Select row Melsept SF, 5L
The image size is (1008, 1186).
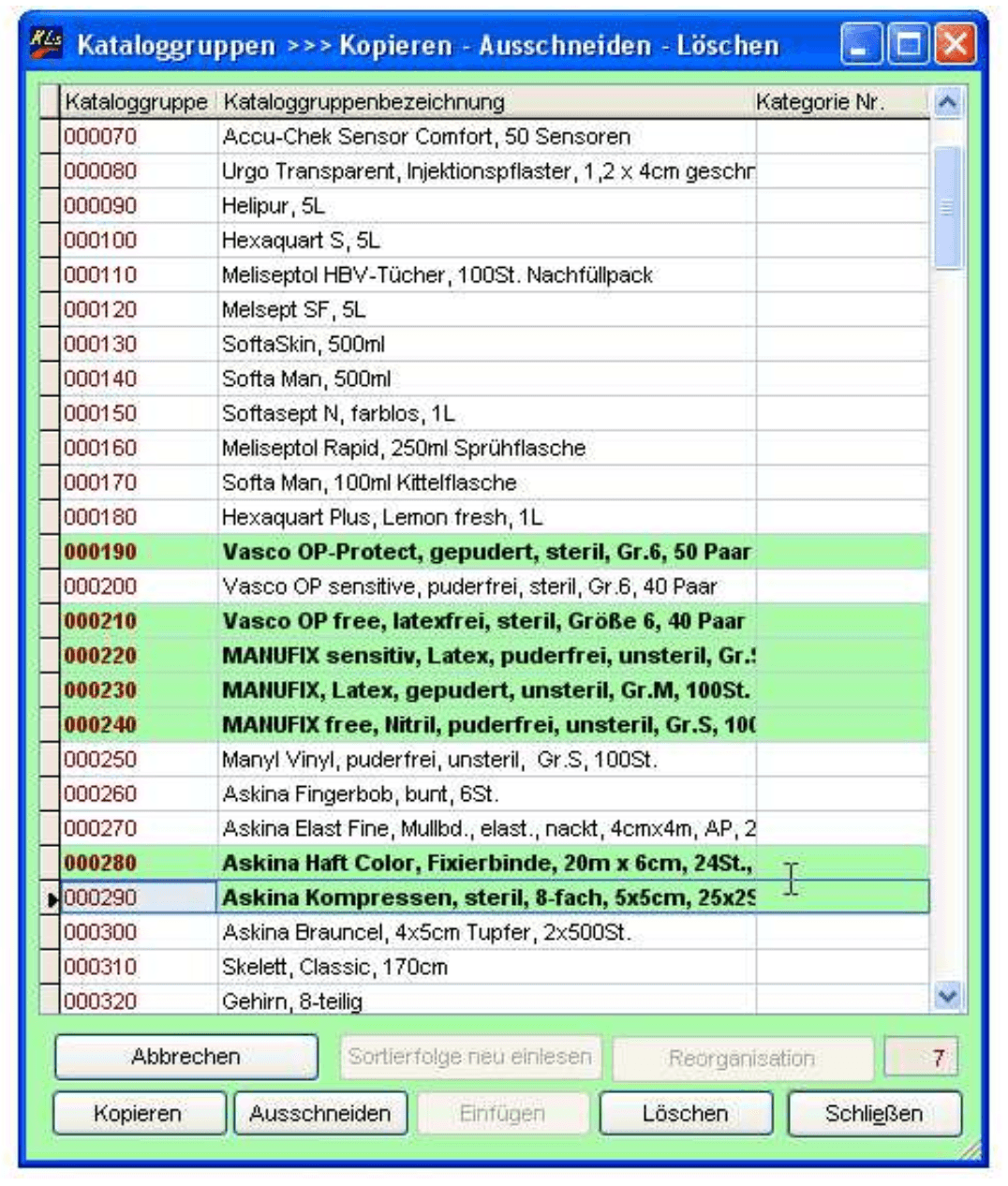485,310
